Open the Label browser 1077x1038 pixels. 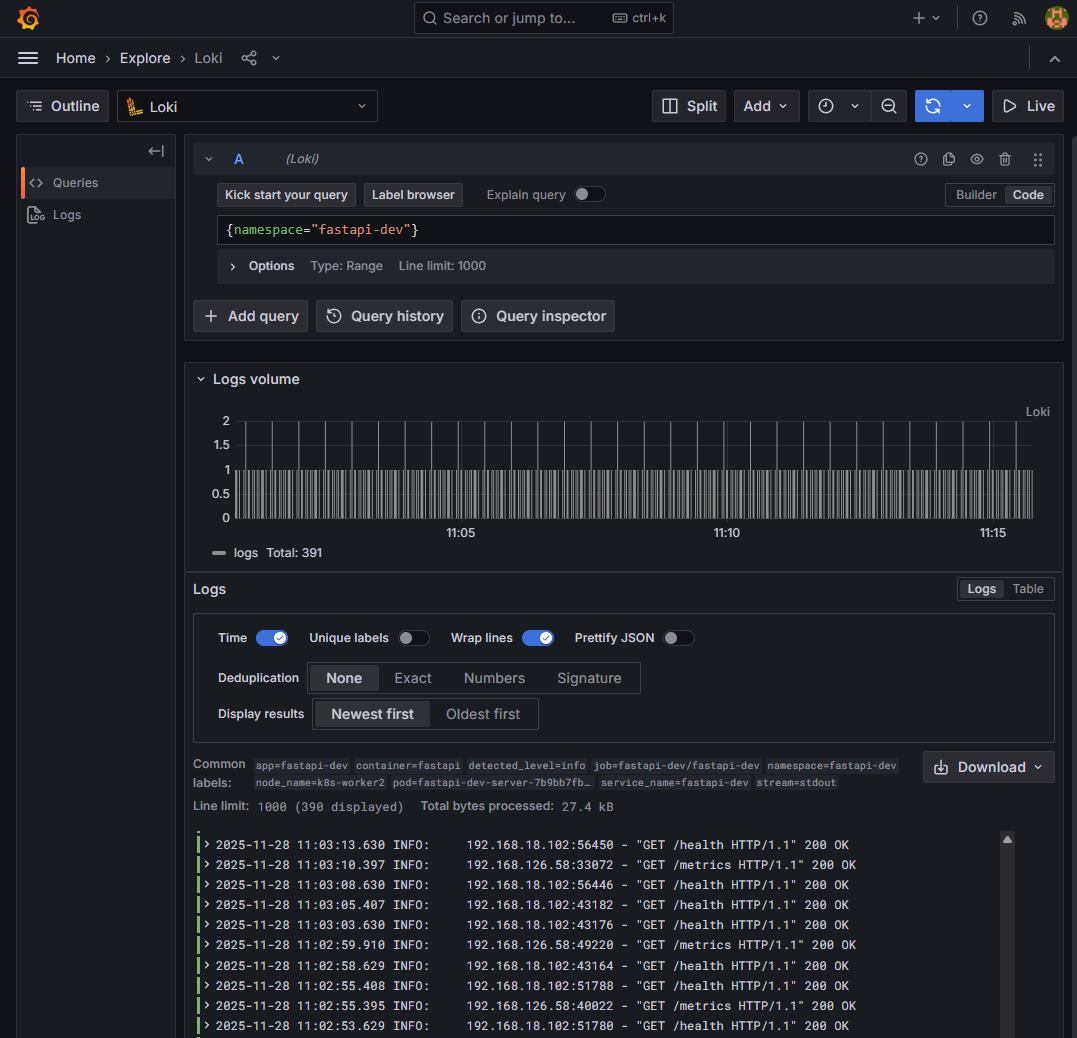413,194
